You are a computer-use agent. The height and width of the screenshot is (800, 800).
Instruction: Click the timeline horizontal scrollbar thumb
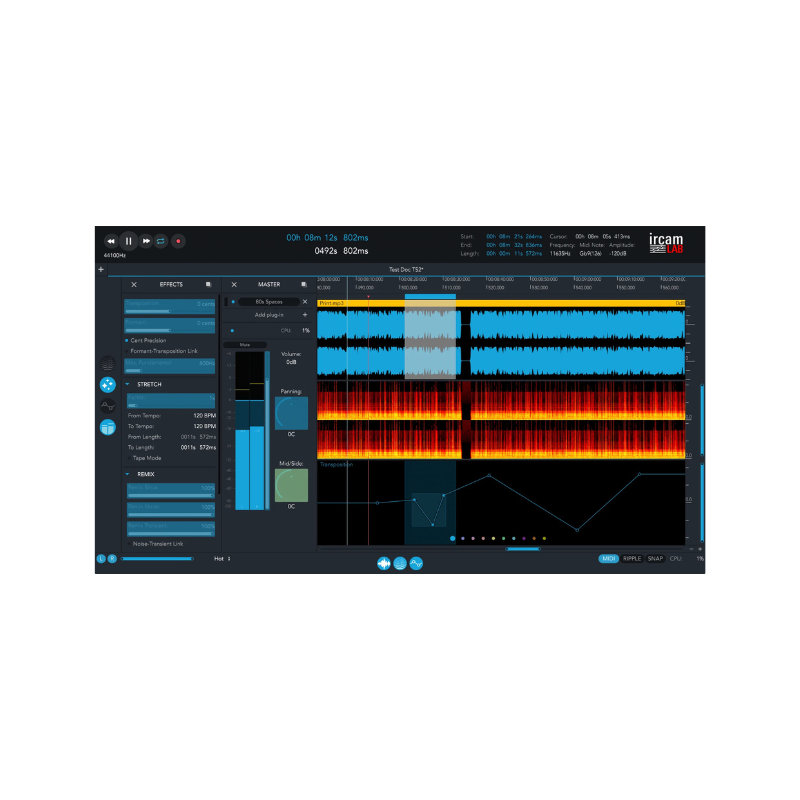click(x=523, y=549)
